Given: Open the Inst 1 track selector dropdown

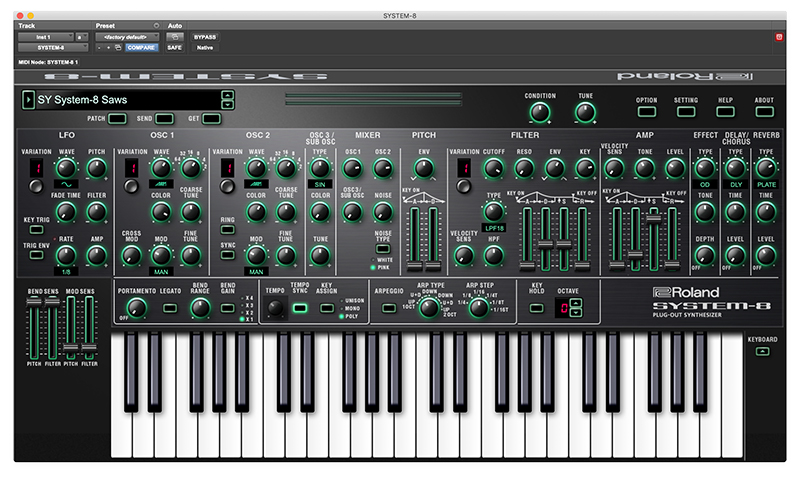Looking at the screenshot, I should [x=46, y=37].
